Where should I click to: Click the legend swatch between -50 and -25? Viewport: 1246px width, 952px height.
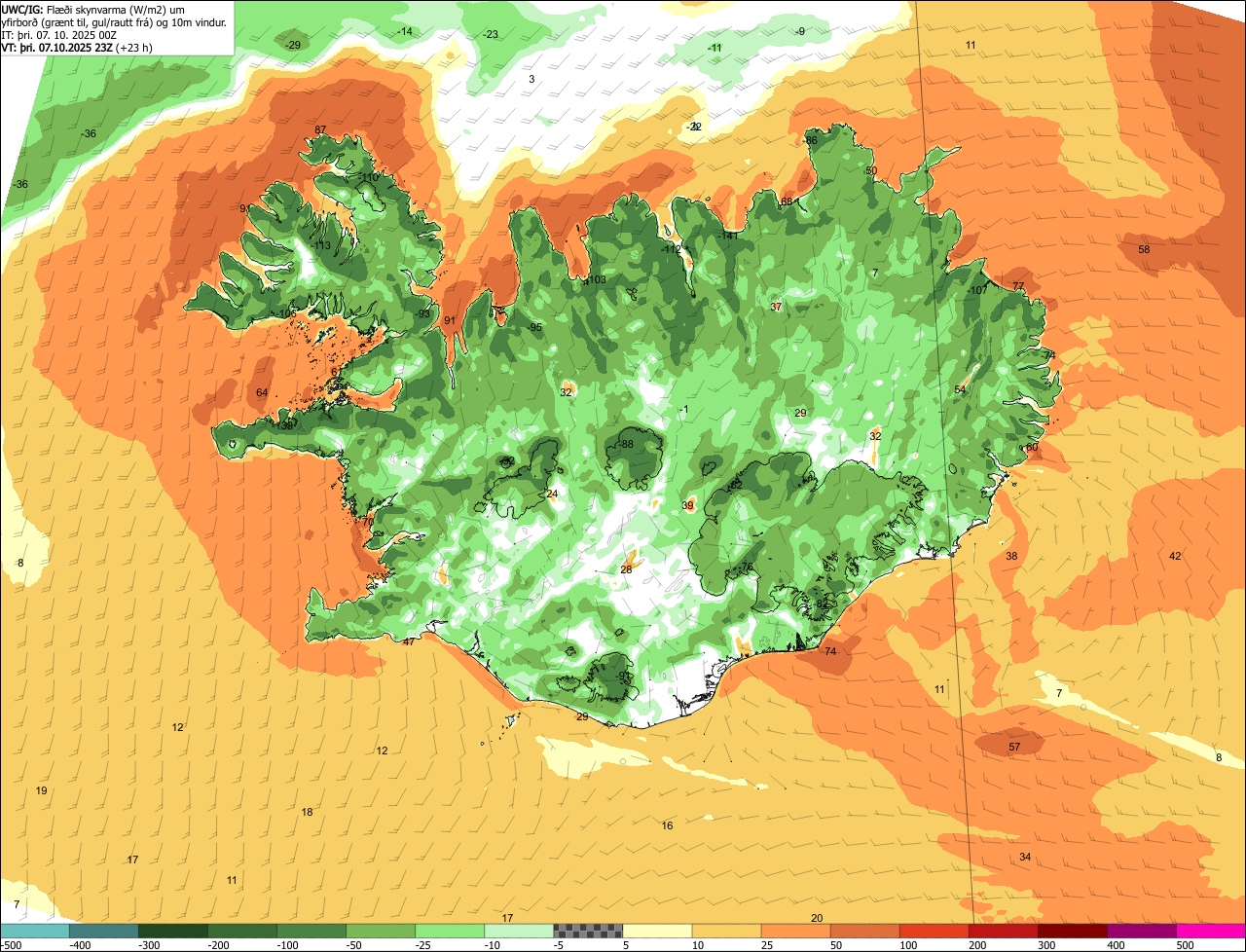(x=380, y=931)
